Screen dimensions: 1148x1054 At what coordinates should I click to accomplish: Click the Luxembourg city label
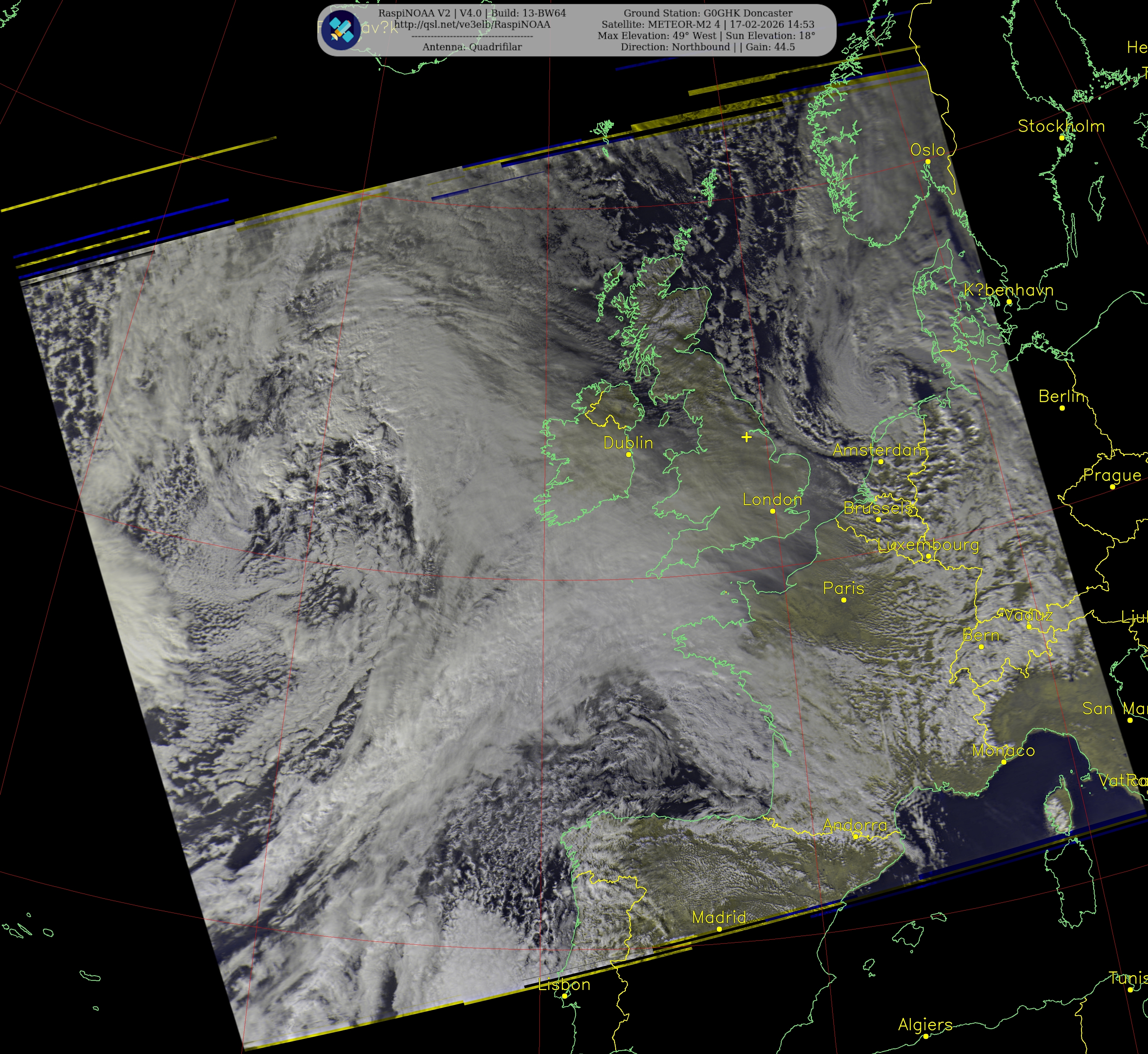(928, 545)
